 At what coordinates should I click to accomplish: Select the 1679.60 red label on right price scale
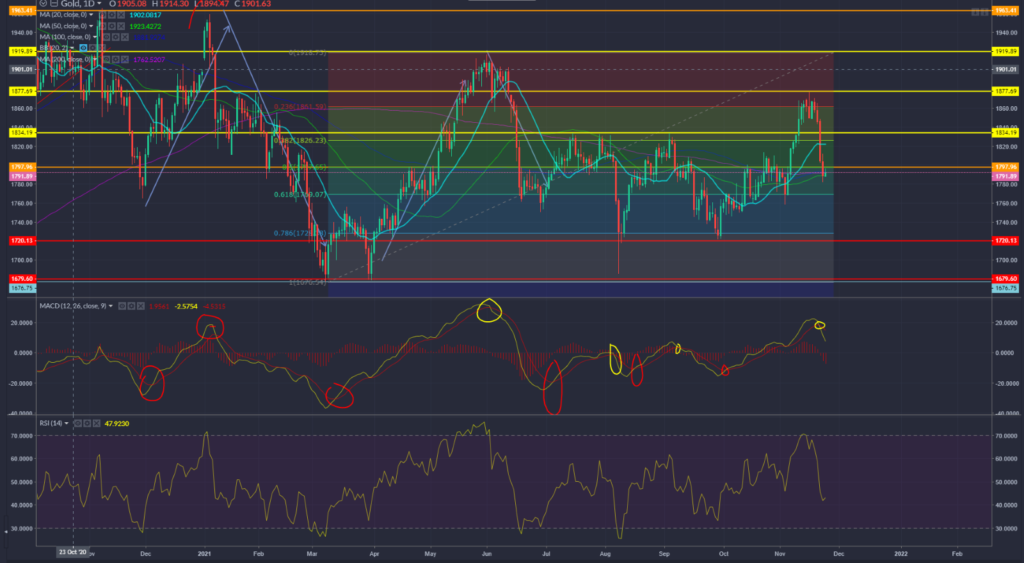1004,279
